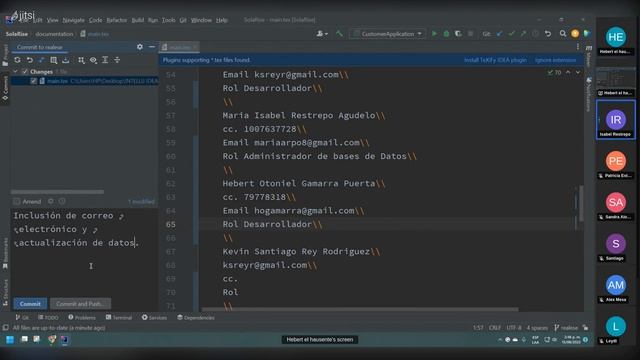Click the Expand All icon in commit toolbar
This screenshot has width=640, height=360.
pyautogui.click(x=105, y=60)
